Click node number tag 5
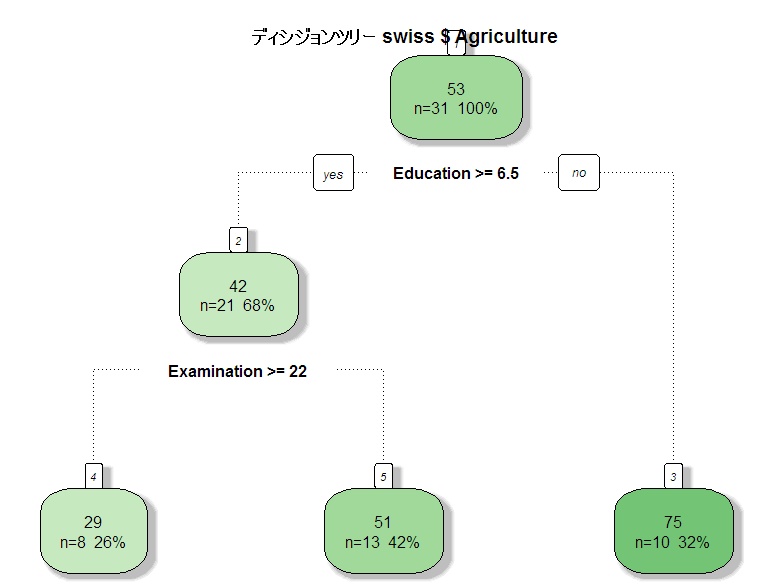773x585 pixels. coord(384,476)
